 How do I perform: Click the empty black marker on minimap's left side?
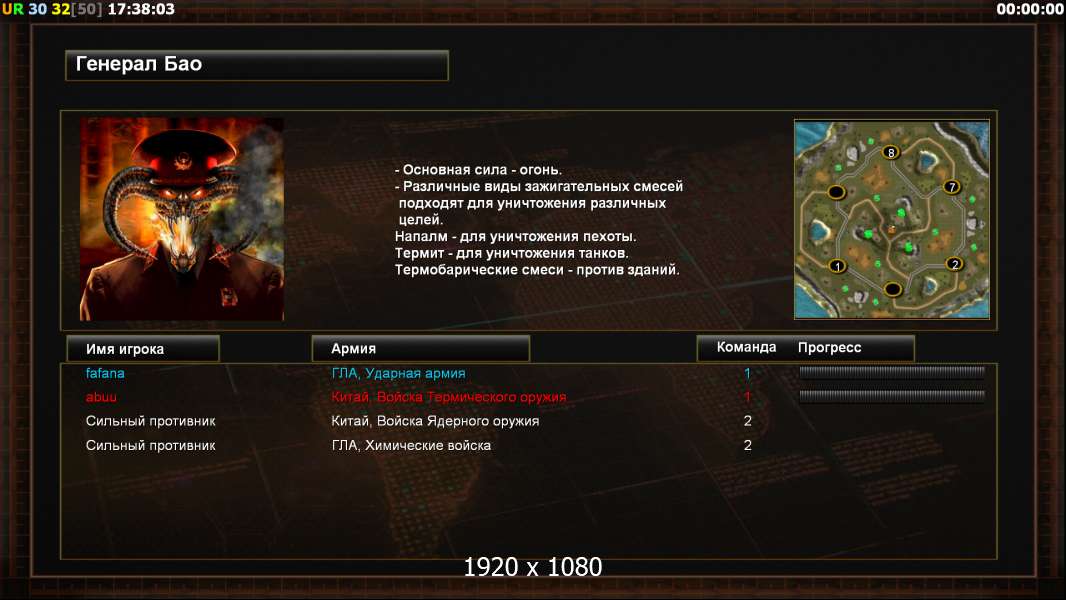836,192
